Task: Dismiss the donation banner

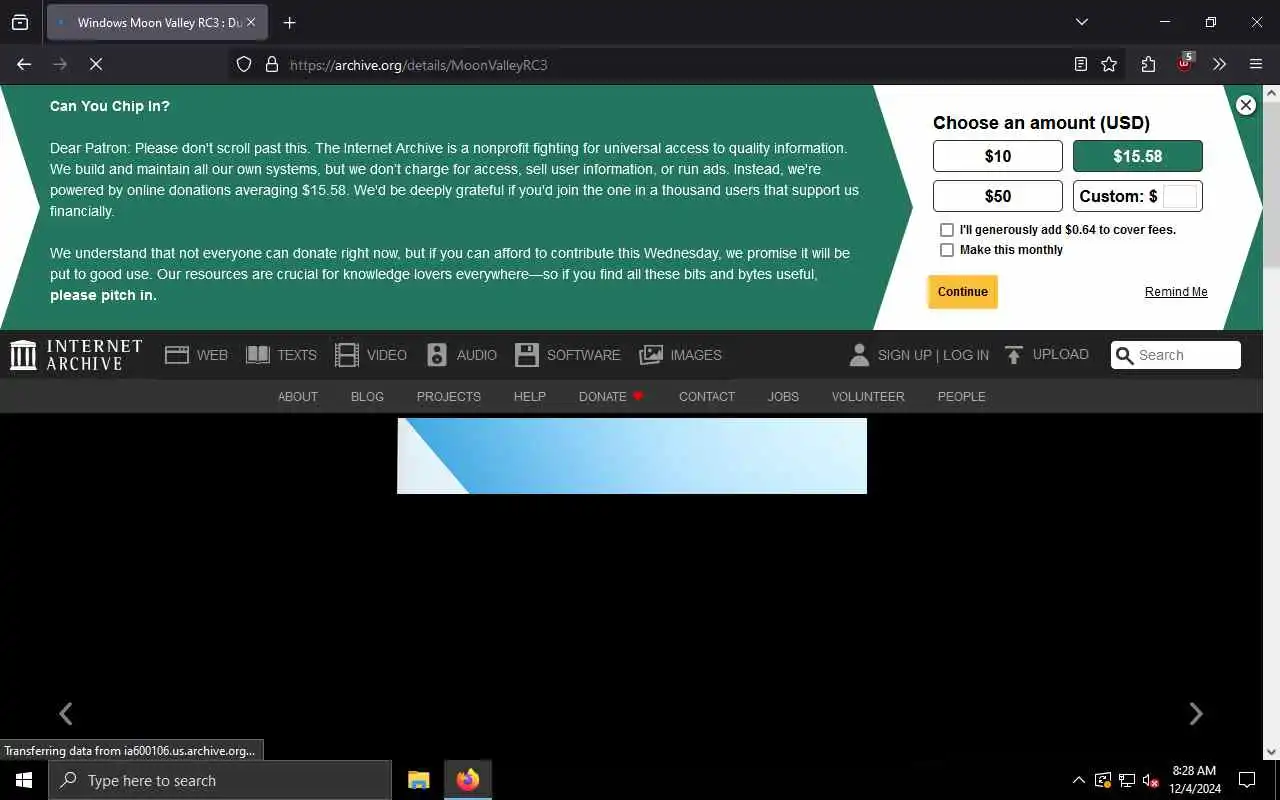Action: click(x=1245, y=105)
